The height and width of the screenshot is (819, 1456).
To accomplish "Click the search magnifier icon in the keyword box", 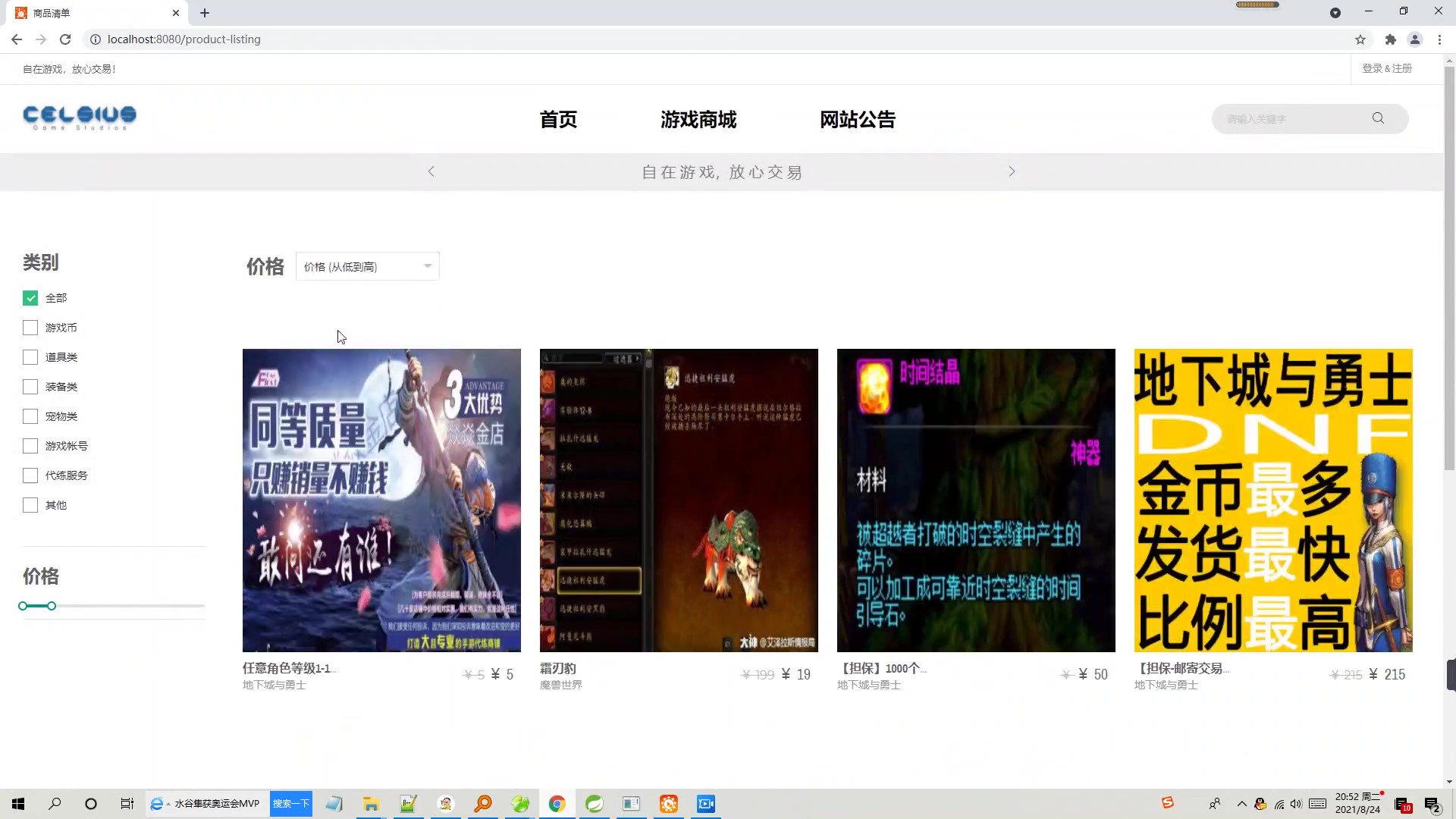I will point(1378,118).
